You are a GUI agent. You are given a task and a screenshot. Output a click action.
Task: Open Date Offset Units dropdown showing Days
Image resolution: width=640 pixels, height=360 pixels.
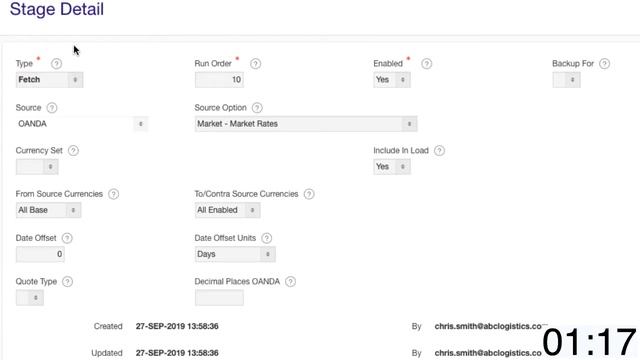coord(235,254)
